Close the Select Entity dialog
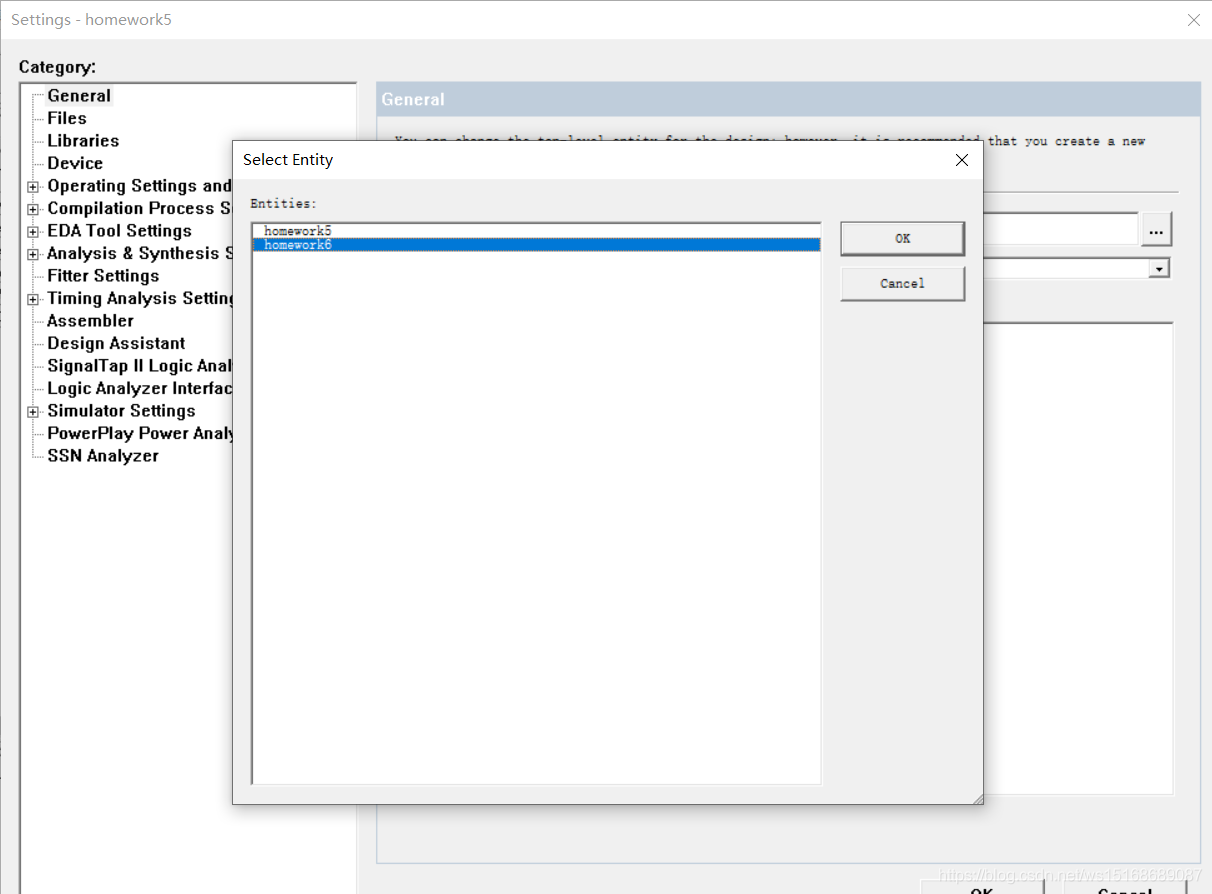The image size is (1212, 894). 961,160
